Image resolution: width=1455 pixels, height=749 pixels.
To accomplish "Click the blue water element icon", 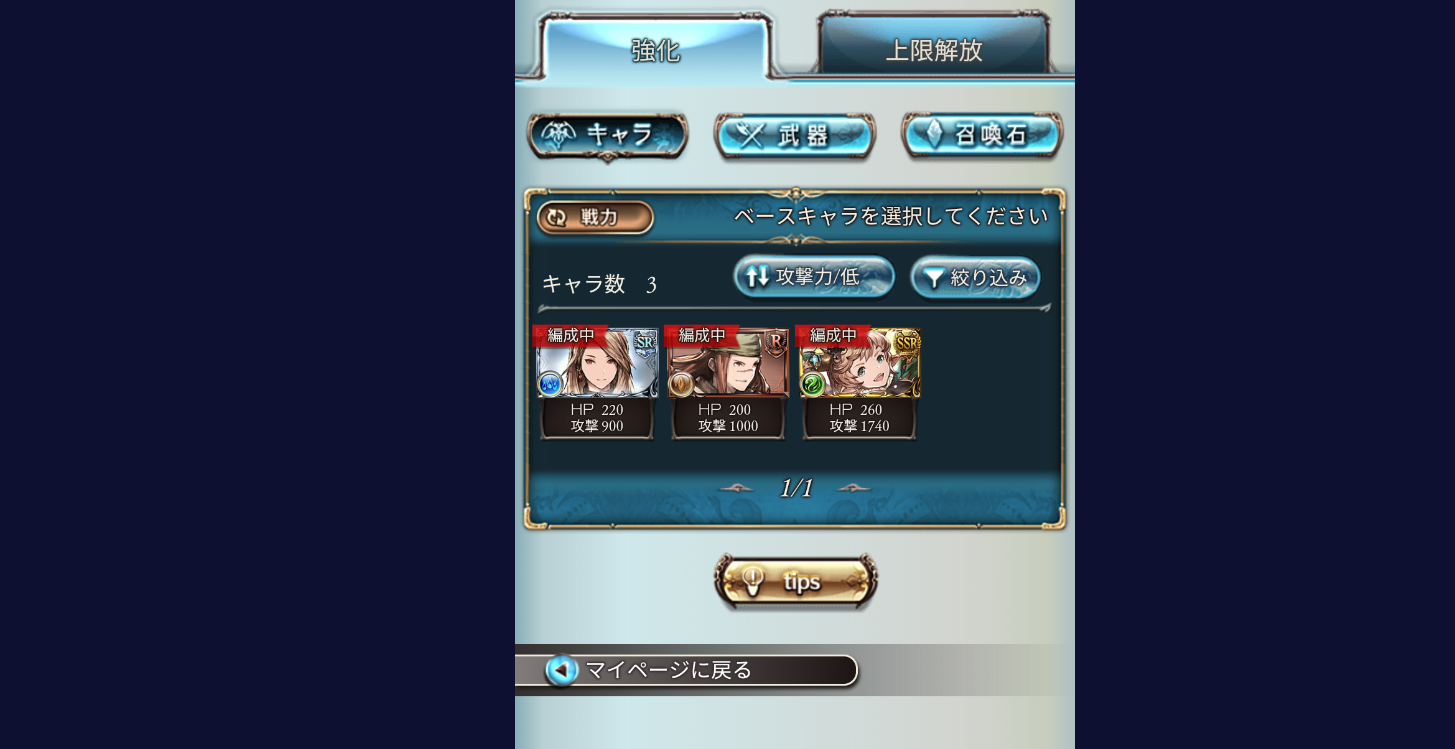I will coord(550,384).
